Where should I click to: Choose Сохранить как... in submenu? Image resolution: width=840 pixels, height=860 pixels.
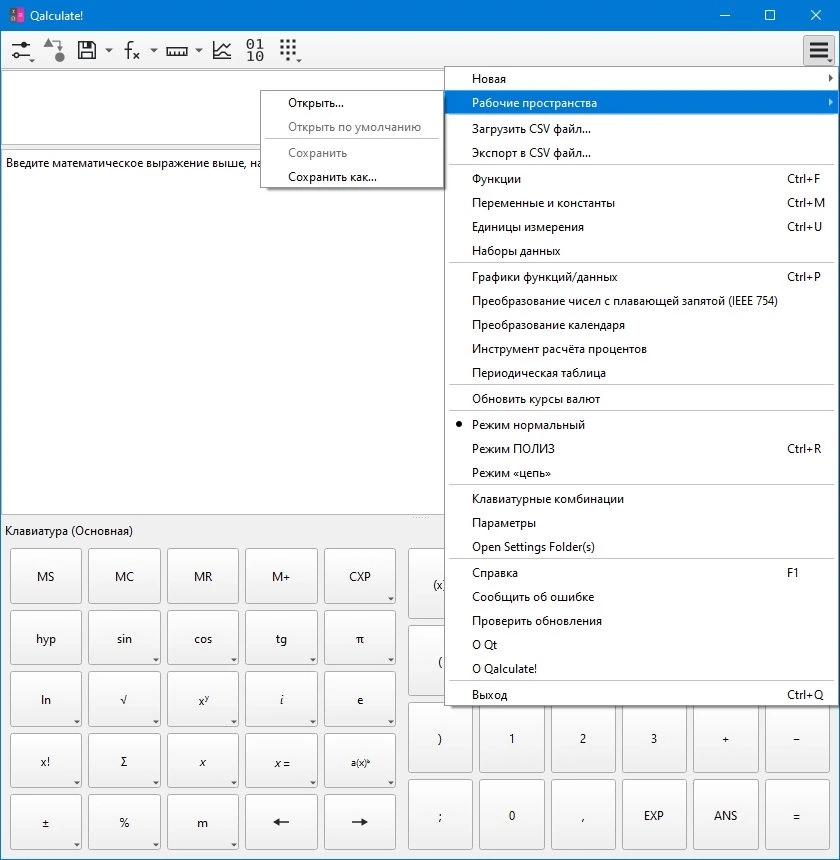[x=351, y=177]
